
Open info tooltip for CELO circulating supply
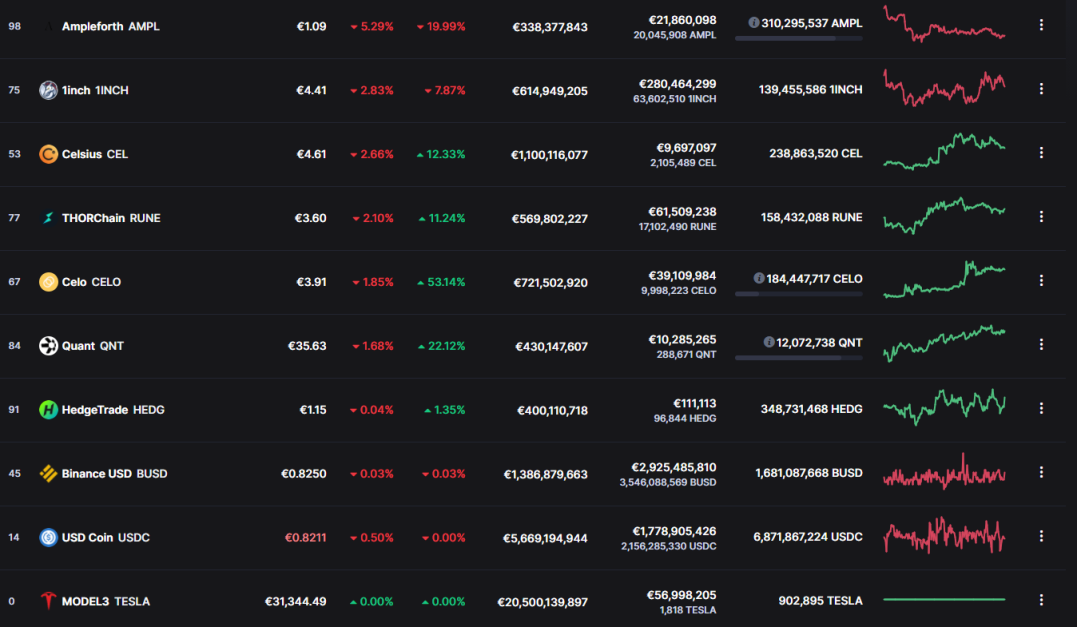point(759,278)
